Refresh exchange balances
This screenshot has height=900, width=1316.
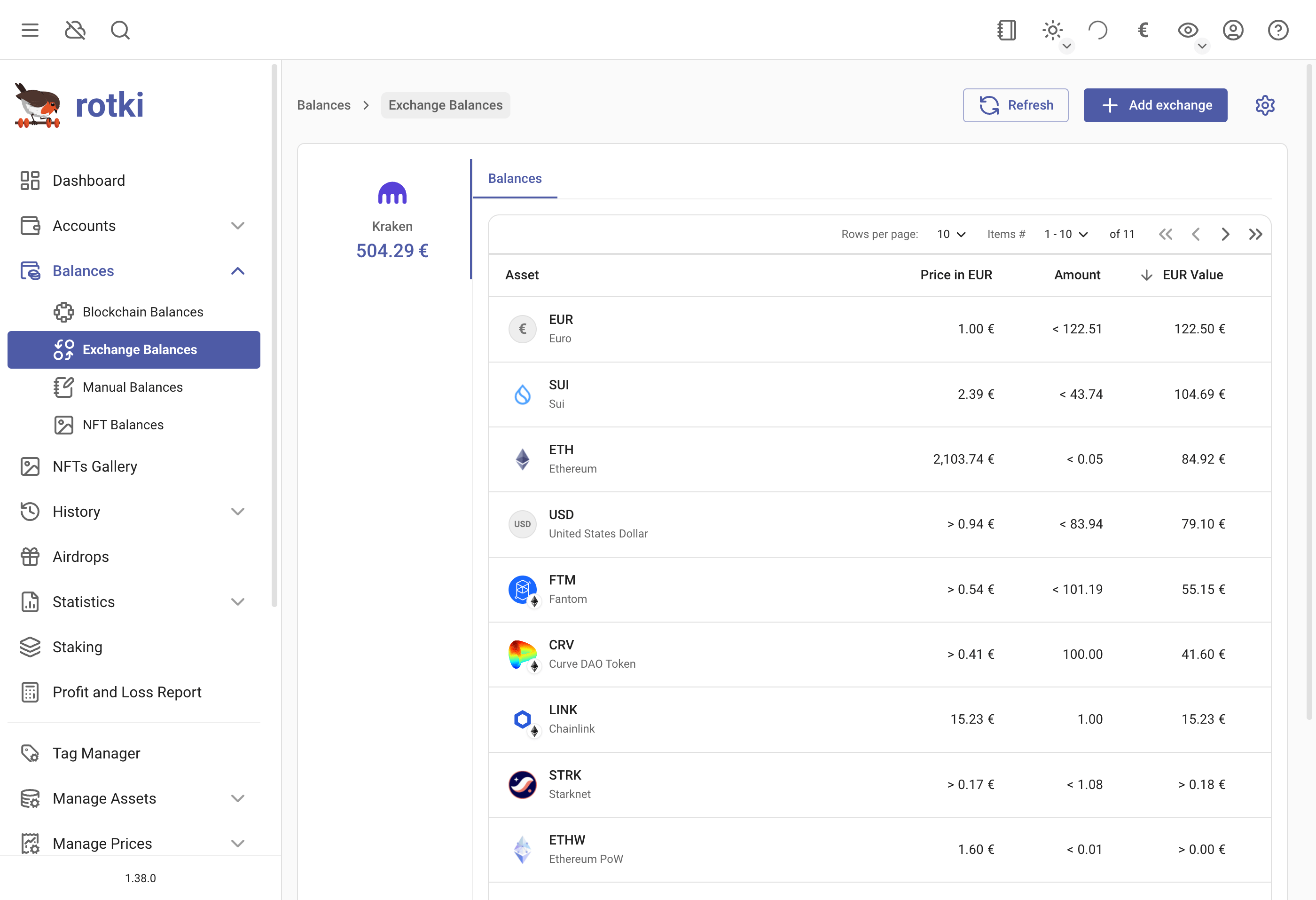click(x=1016, y=105)
